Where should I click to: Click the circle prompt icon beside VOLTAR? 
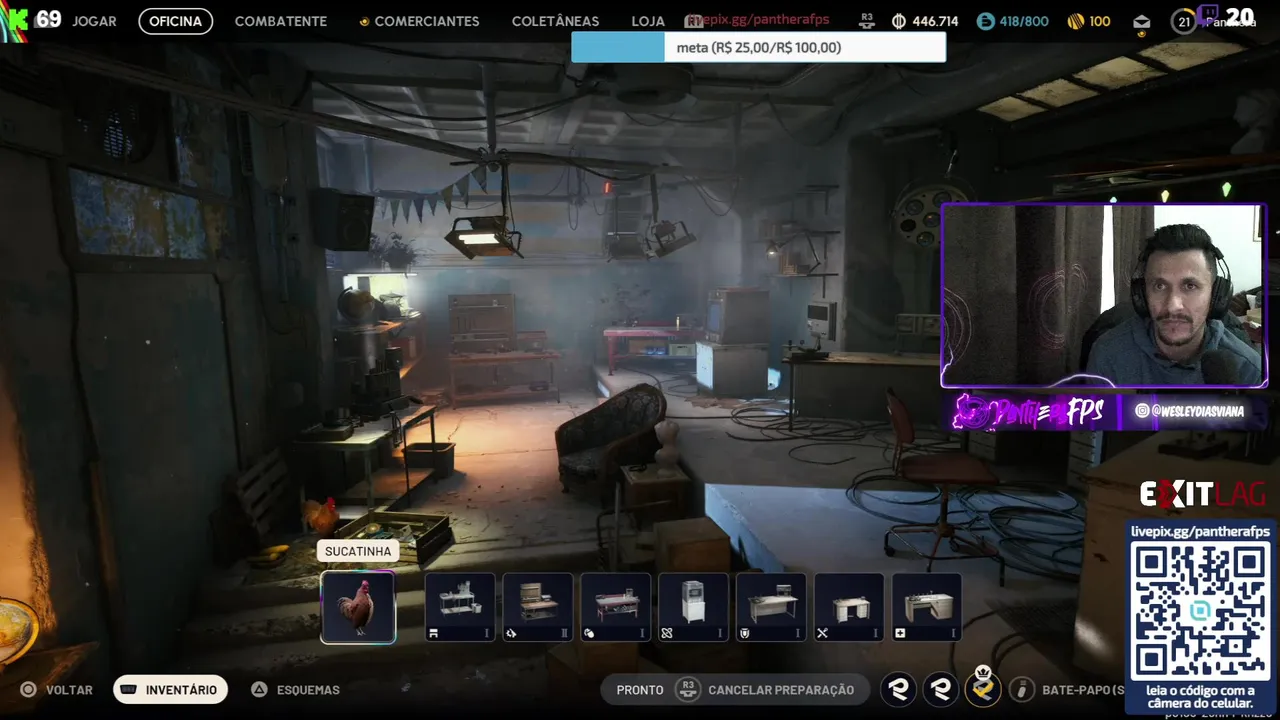tap(29, 690)
